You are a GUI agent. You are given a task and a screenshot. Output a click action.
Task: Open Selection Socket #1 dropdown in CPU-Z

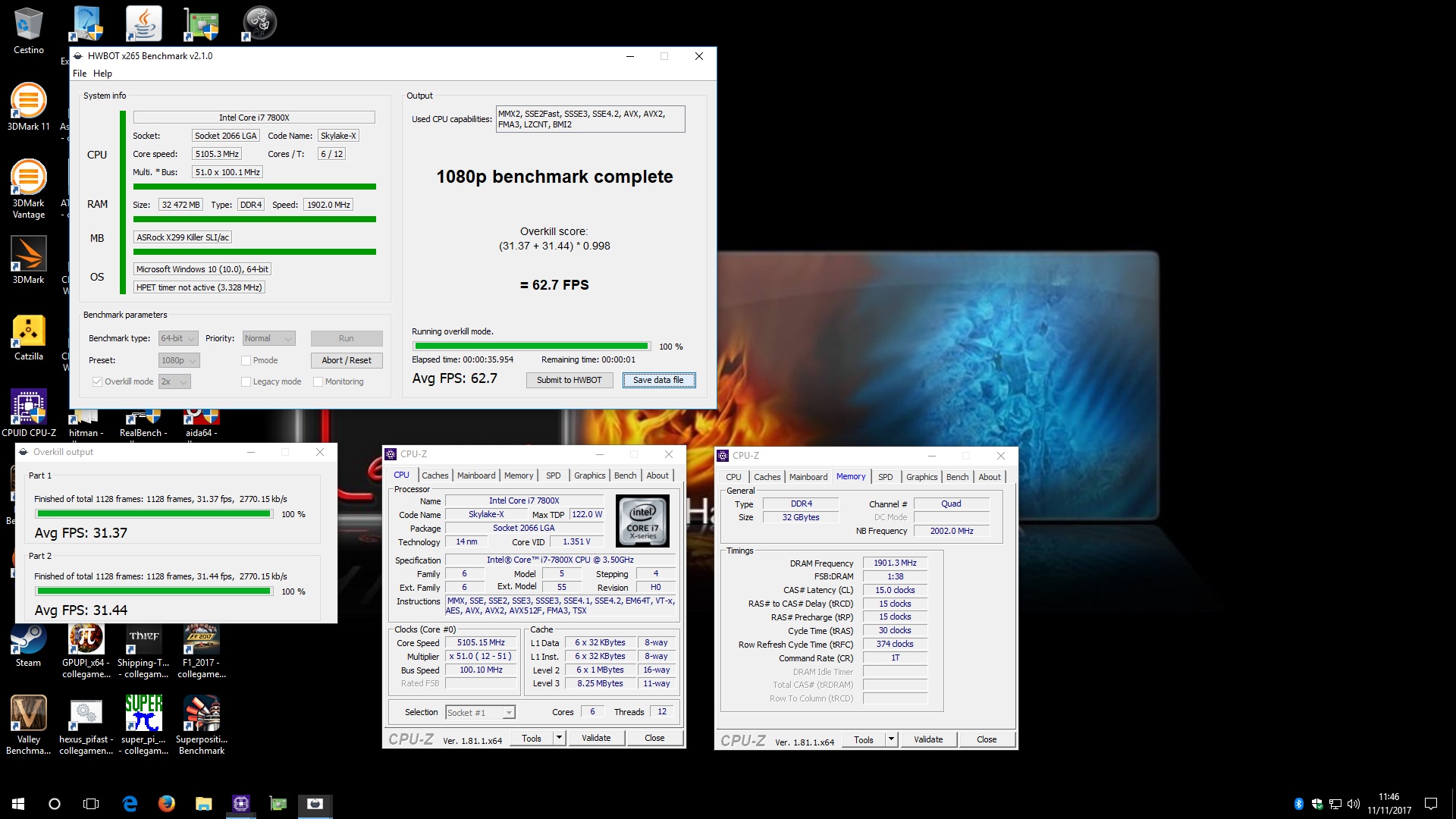coord(480,712)
